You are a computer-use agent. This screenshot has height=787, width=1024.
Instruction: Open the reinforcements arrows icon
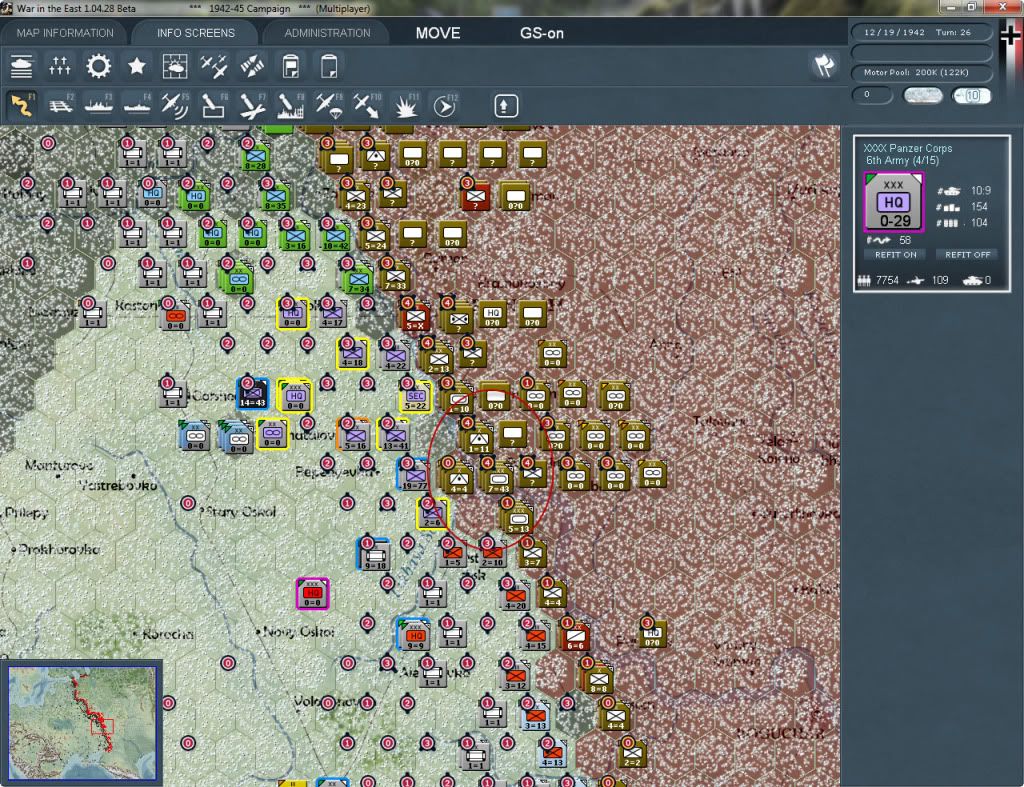click(59, 66)
